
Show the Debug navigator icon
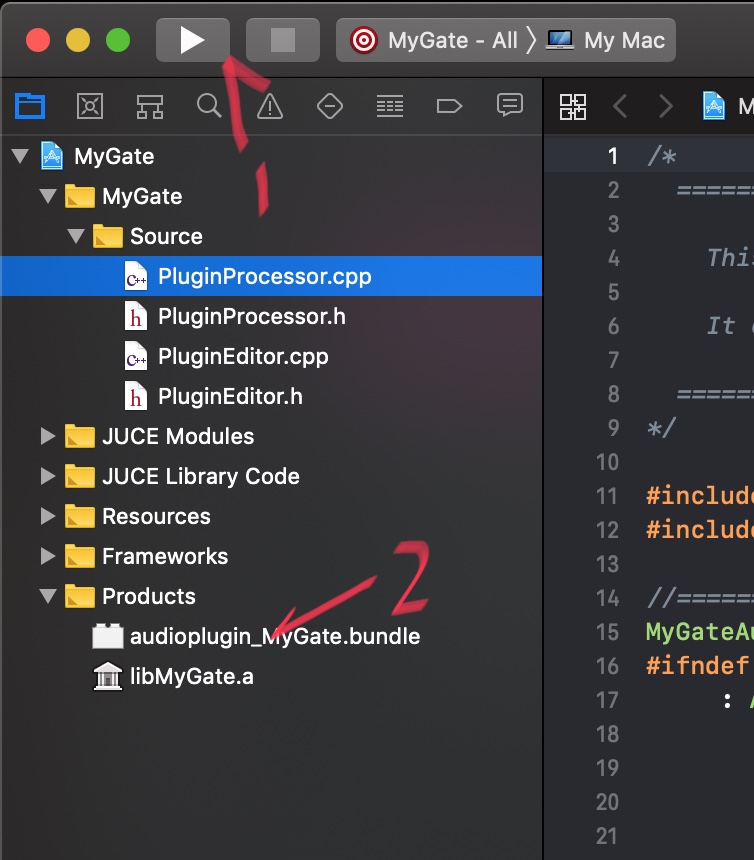coord(389,105)
